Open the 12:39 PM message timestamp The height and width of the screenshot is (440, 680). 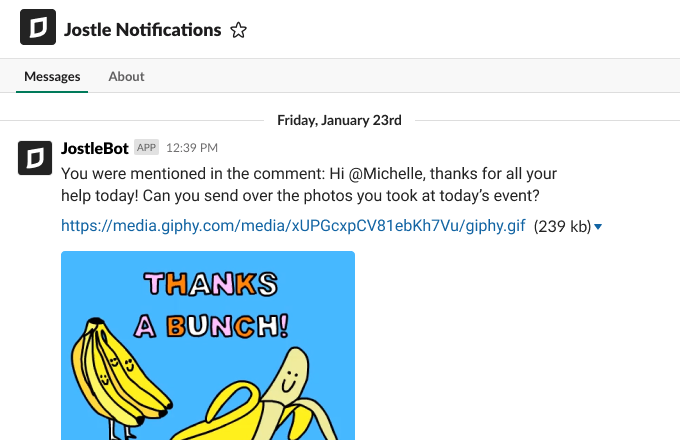point(192,148)
